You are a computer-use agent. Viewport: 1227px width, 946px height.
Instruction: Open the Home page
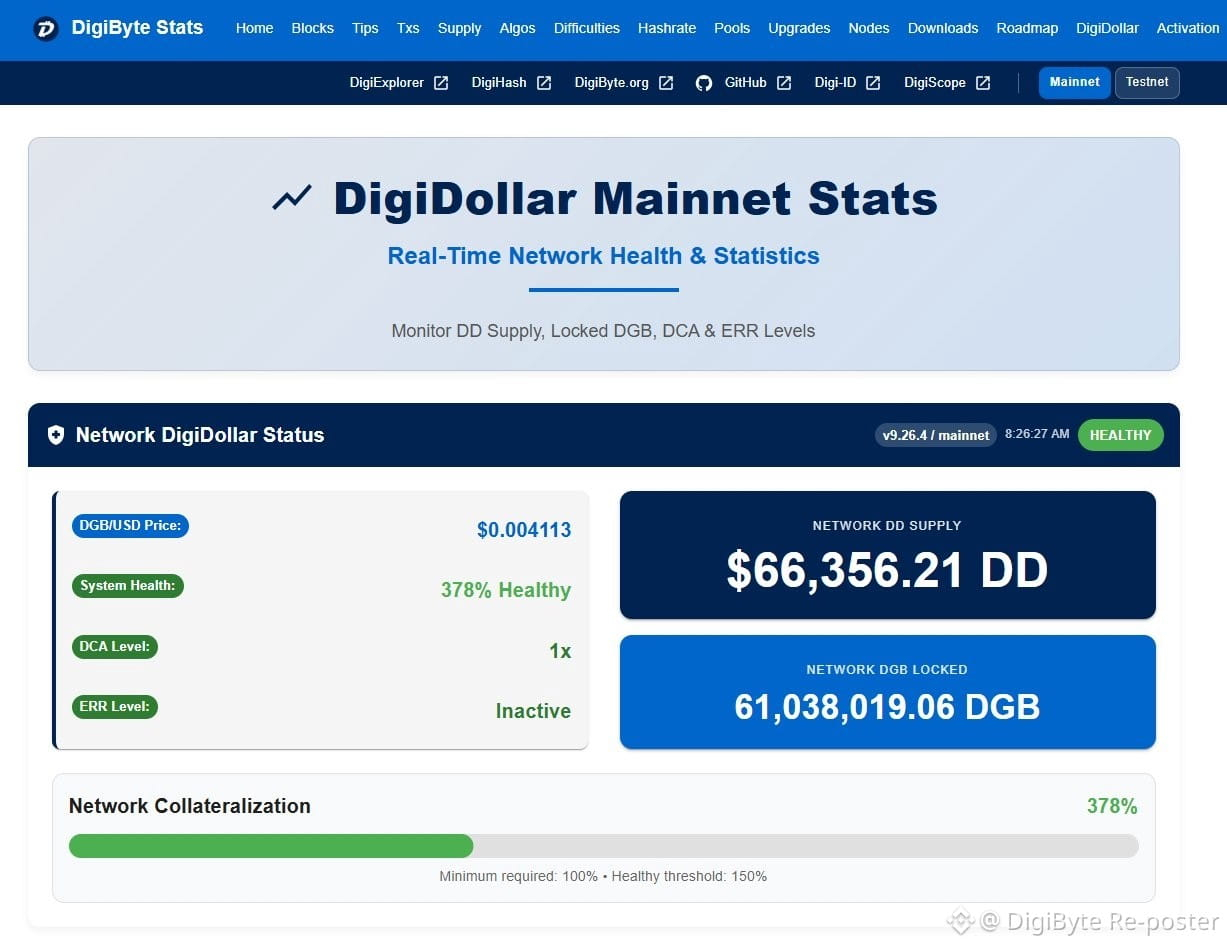point(254,28)
